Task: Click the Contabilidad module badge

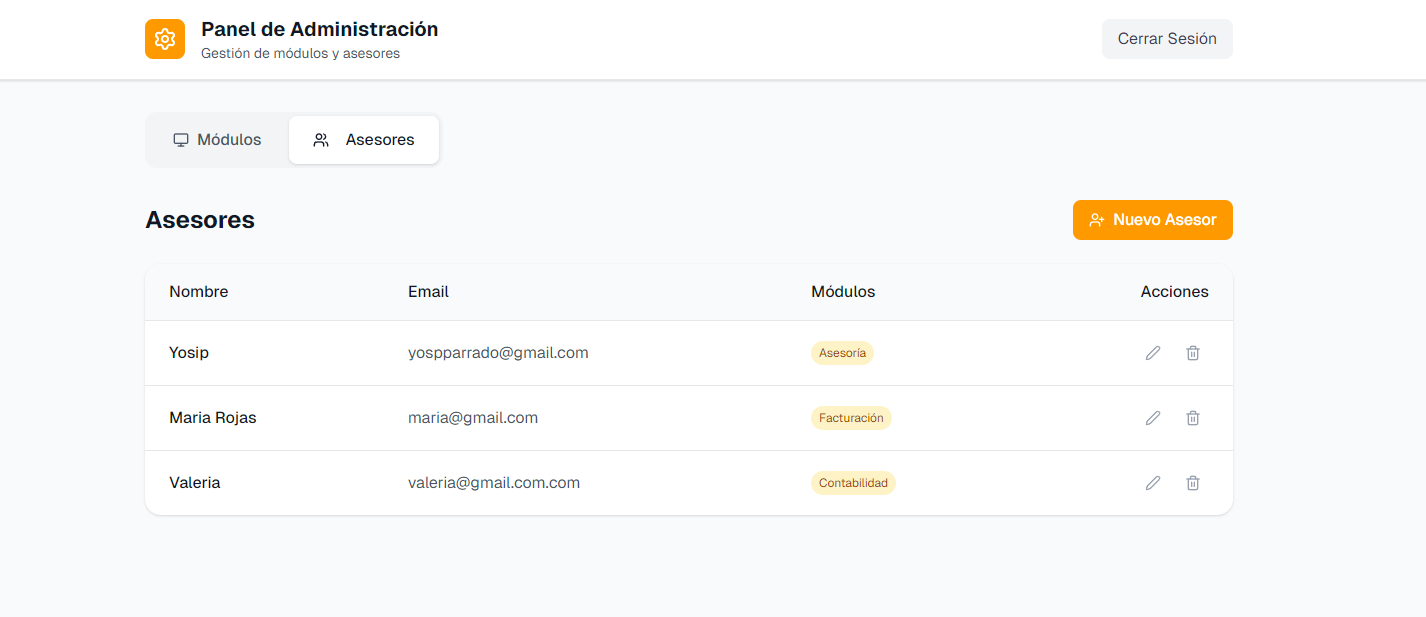Action: coord(853,483)
